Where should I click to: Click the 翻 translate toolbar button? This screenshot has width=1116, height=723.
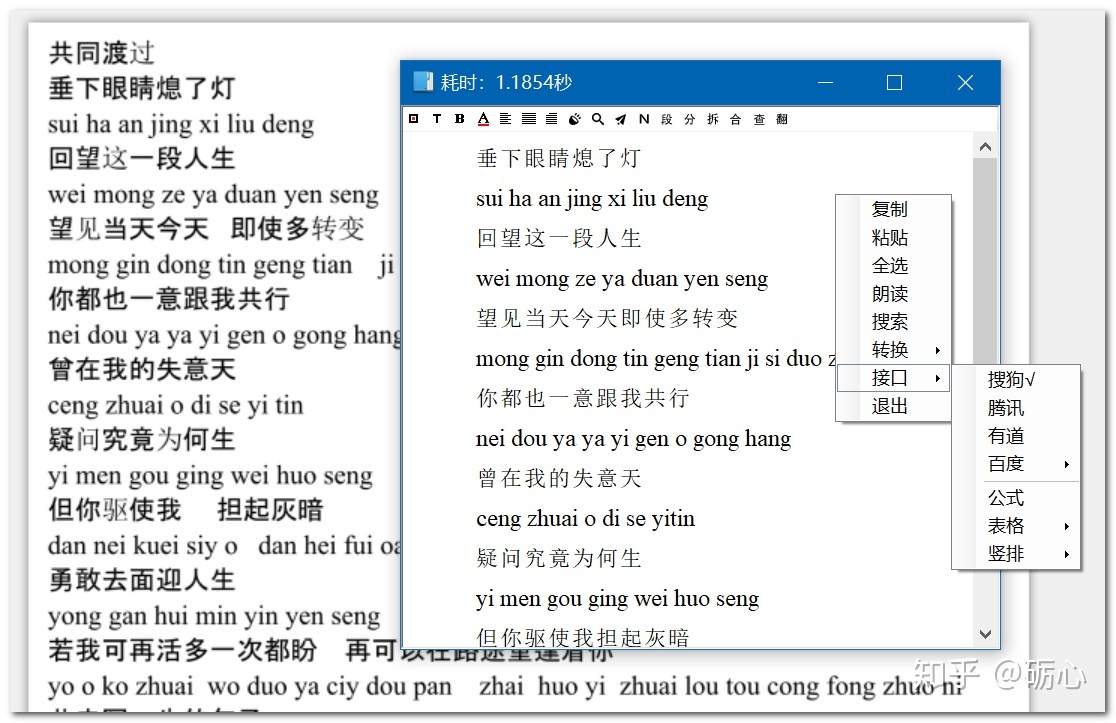click(x=781, y=119)
